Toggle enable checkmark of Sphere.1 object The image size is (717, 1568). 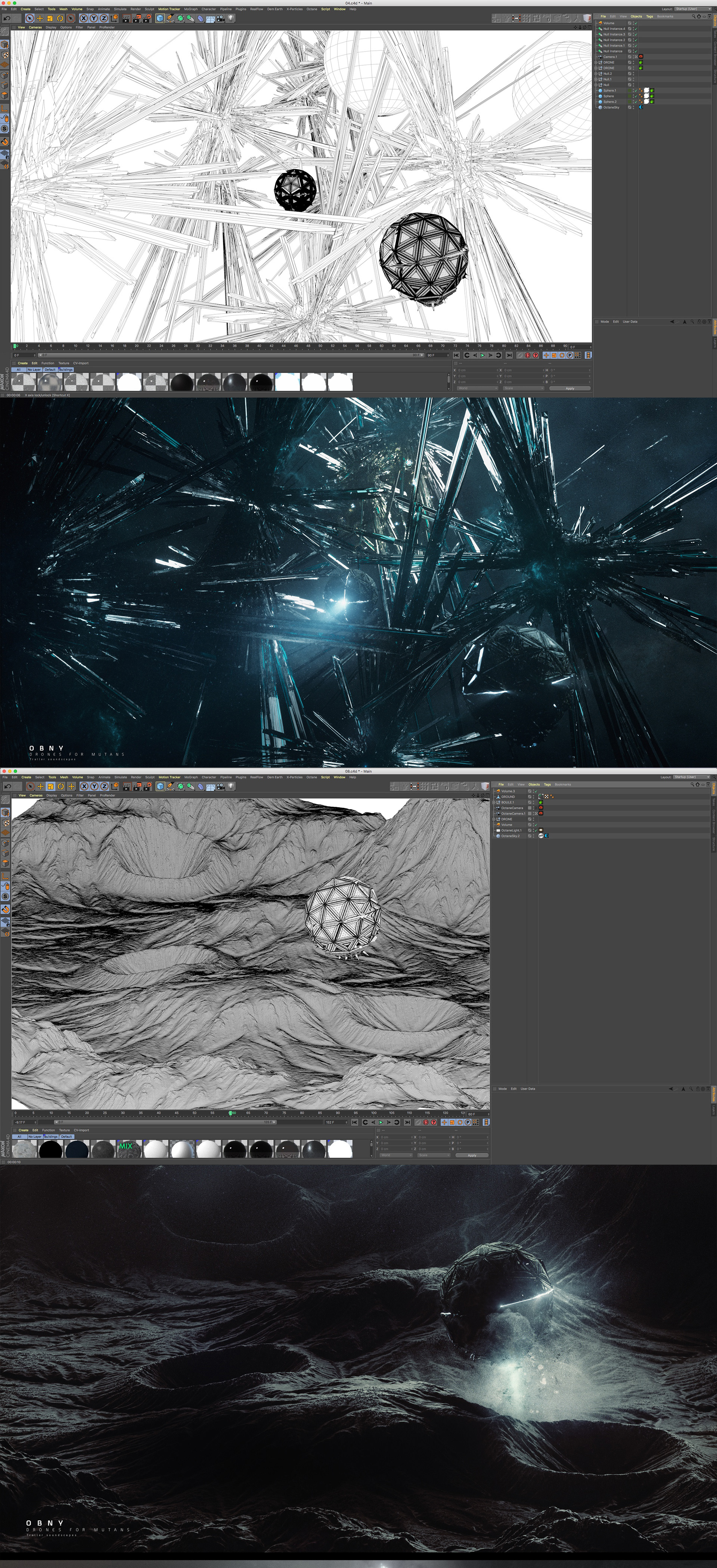pos(636,91)
